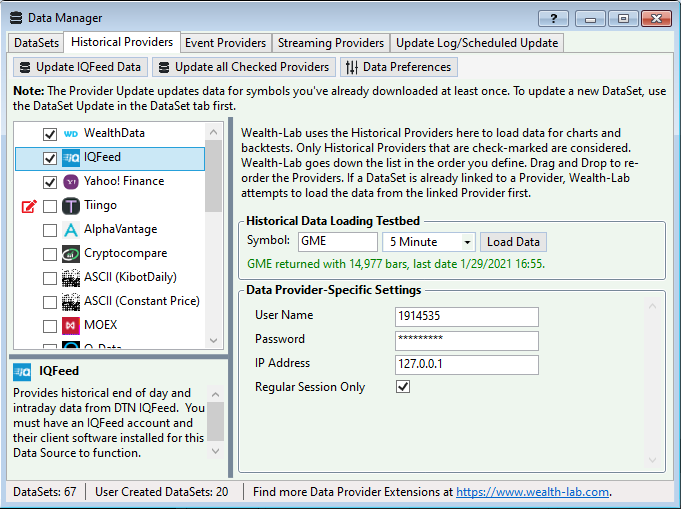Open Data Preferences
The image size is (681, 509).
point(399,67)
